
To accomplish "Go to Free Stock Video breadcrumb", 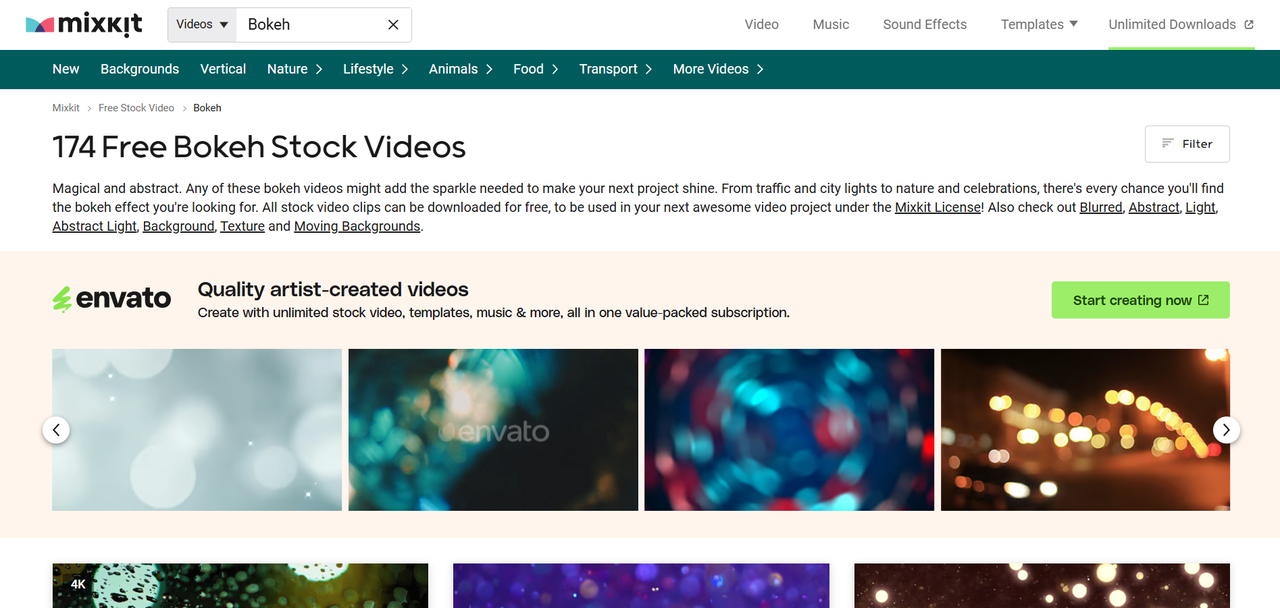I will click(136, 108).
